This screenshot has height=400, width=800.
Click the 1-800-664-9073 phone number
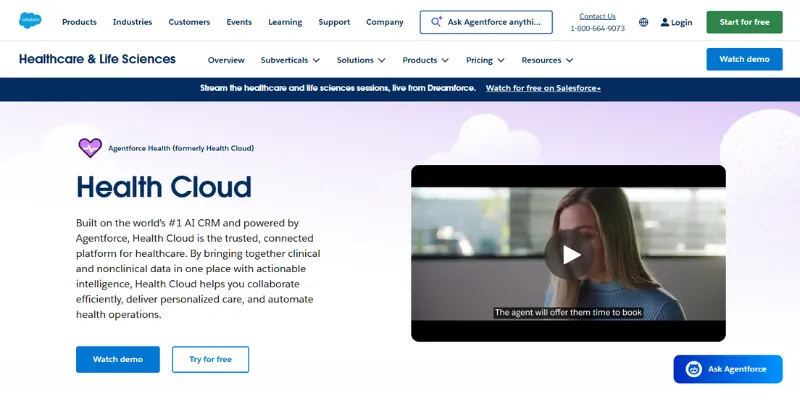point(597,29)
